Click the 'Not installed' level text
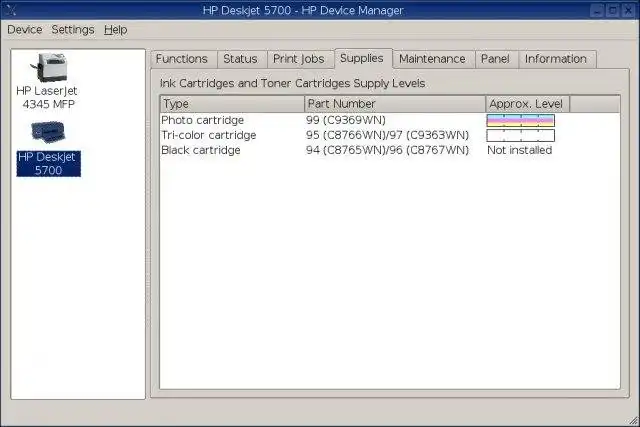This screenshot has height=427, width=640. [x=520, y=150]
